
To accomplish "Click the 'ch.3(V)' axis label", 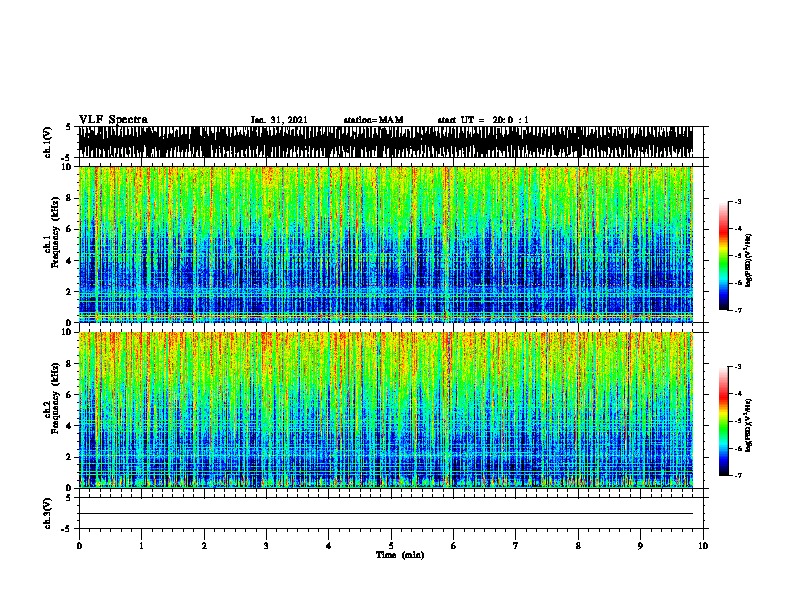I will click(x=47, y=513).
